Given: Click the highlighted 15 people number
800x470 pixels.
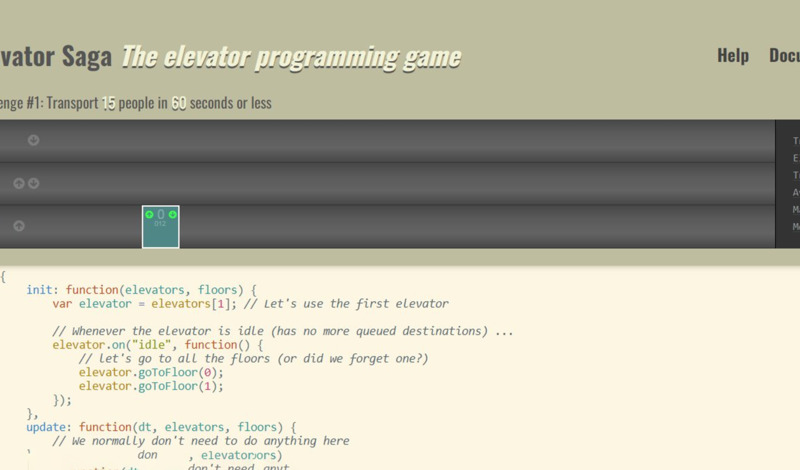Looking at the screenshot, I should click(x=108, y=103).
